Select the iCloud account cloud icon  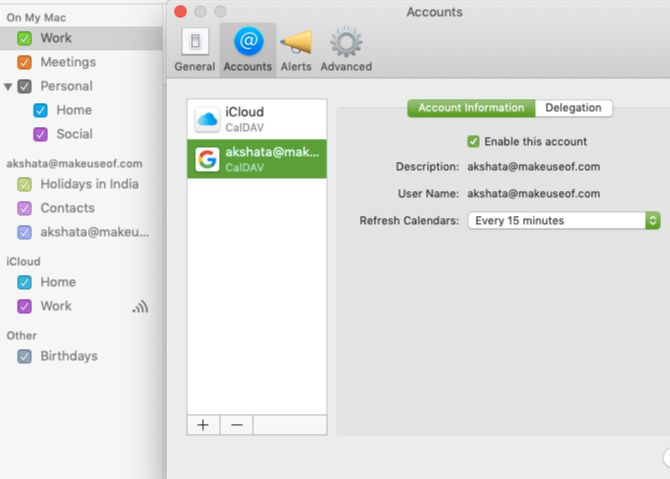pos(207,119)
